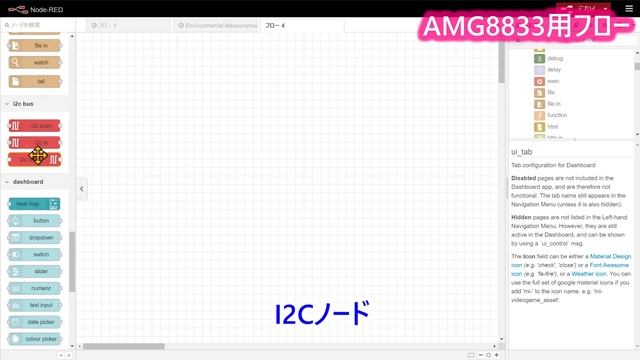Click the 'Tab configuration for Dashboard' text
Screen dimensions: 640x360
553,165
